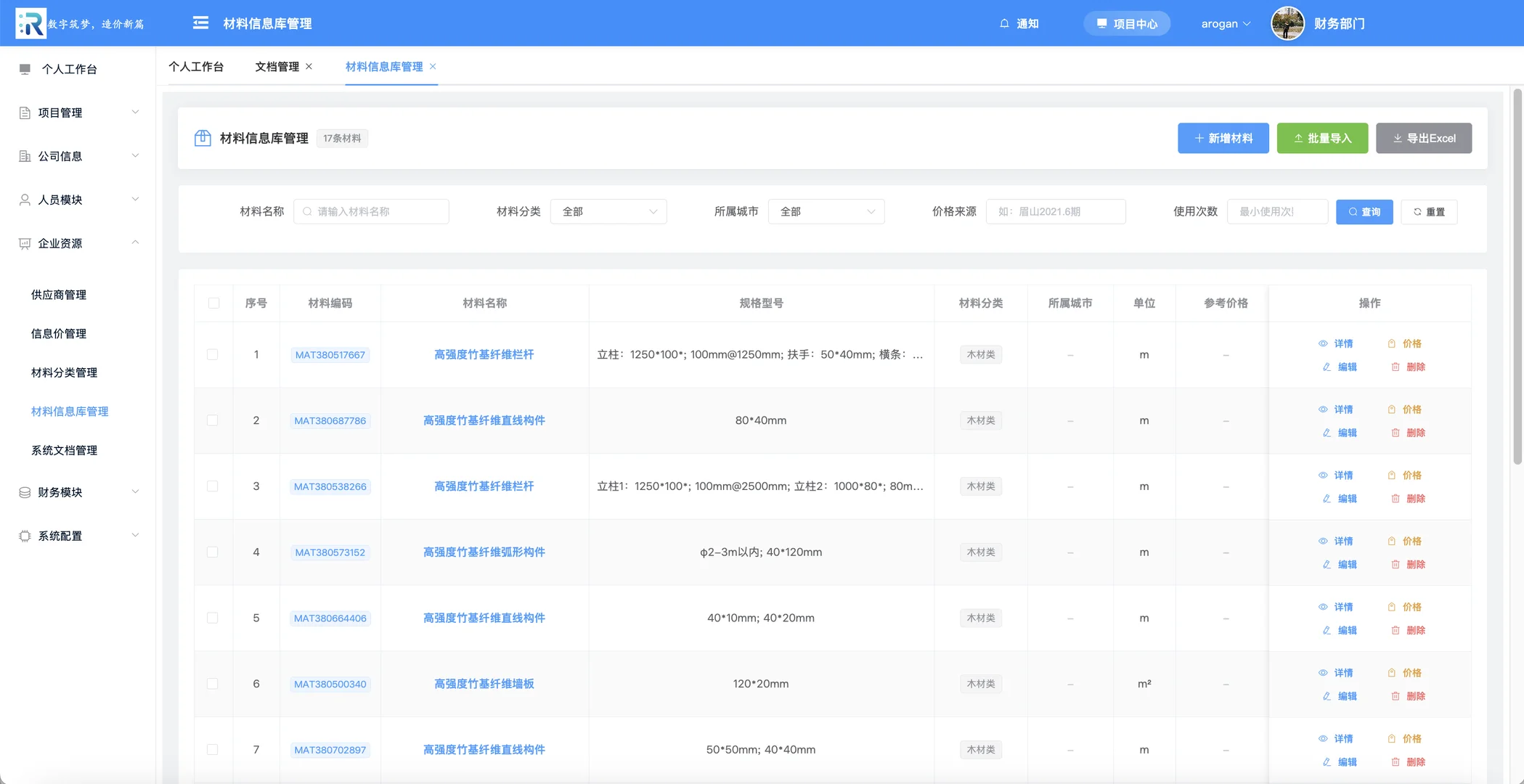1524x784 pixels.
Task: Open the notification bell
Action: (x=1004, y=23)
